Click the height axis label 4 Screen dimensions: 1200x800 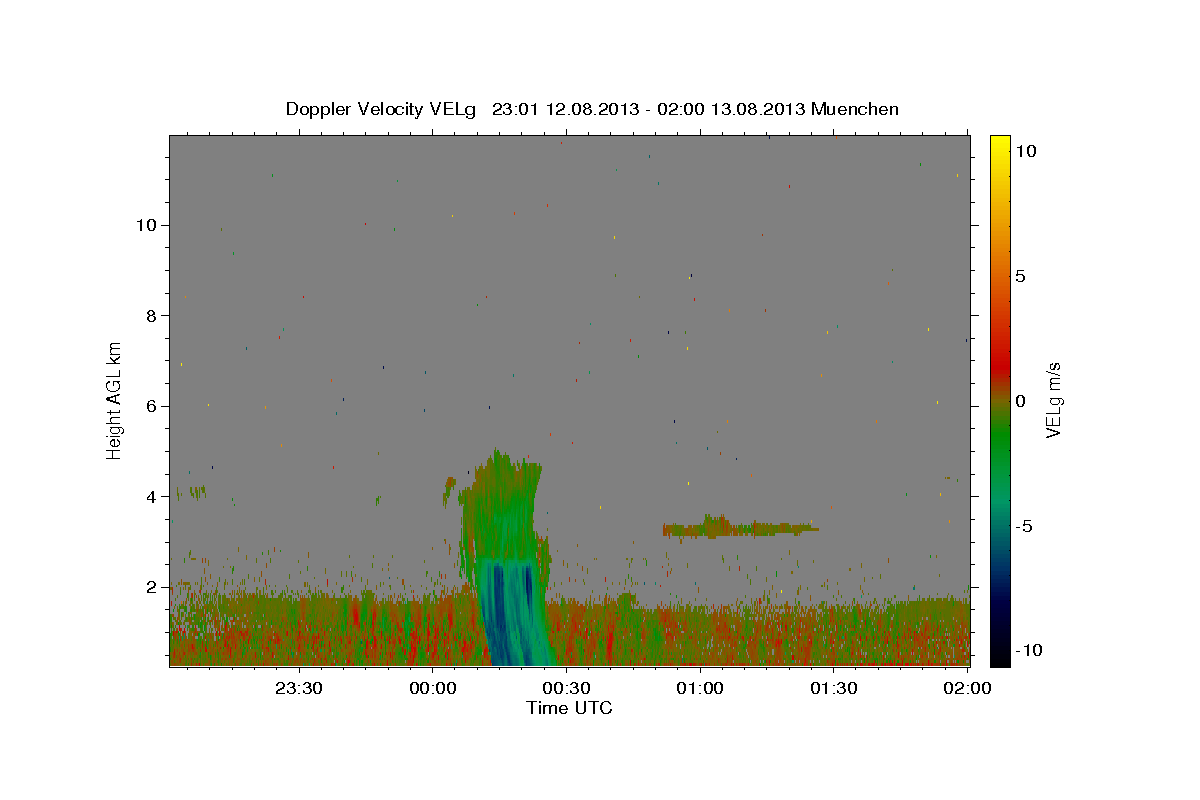[150, 496]
